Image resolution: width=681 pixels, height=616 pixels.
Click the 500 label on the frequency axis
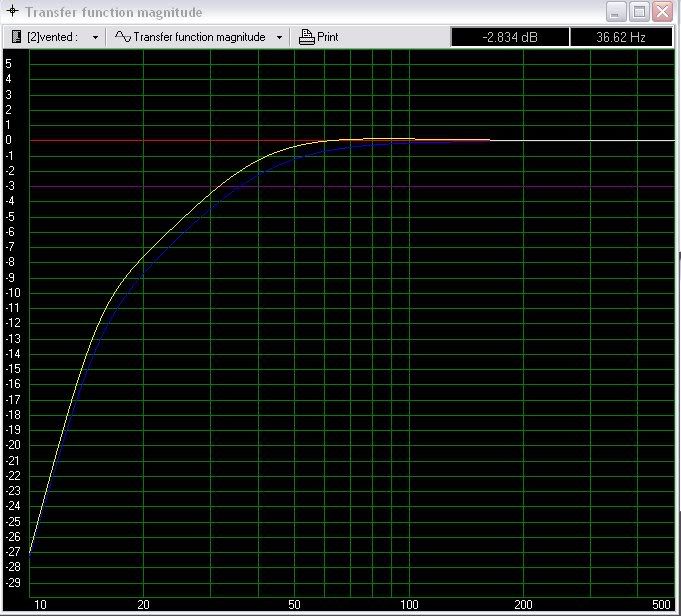tap(661, 604)
